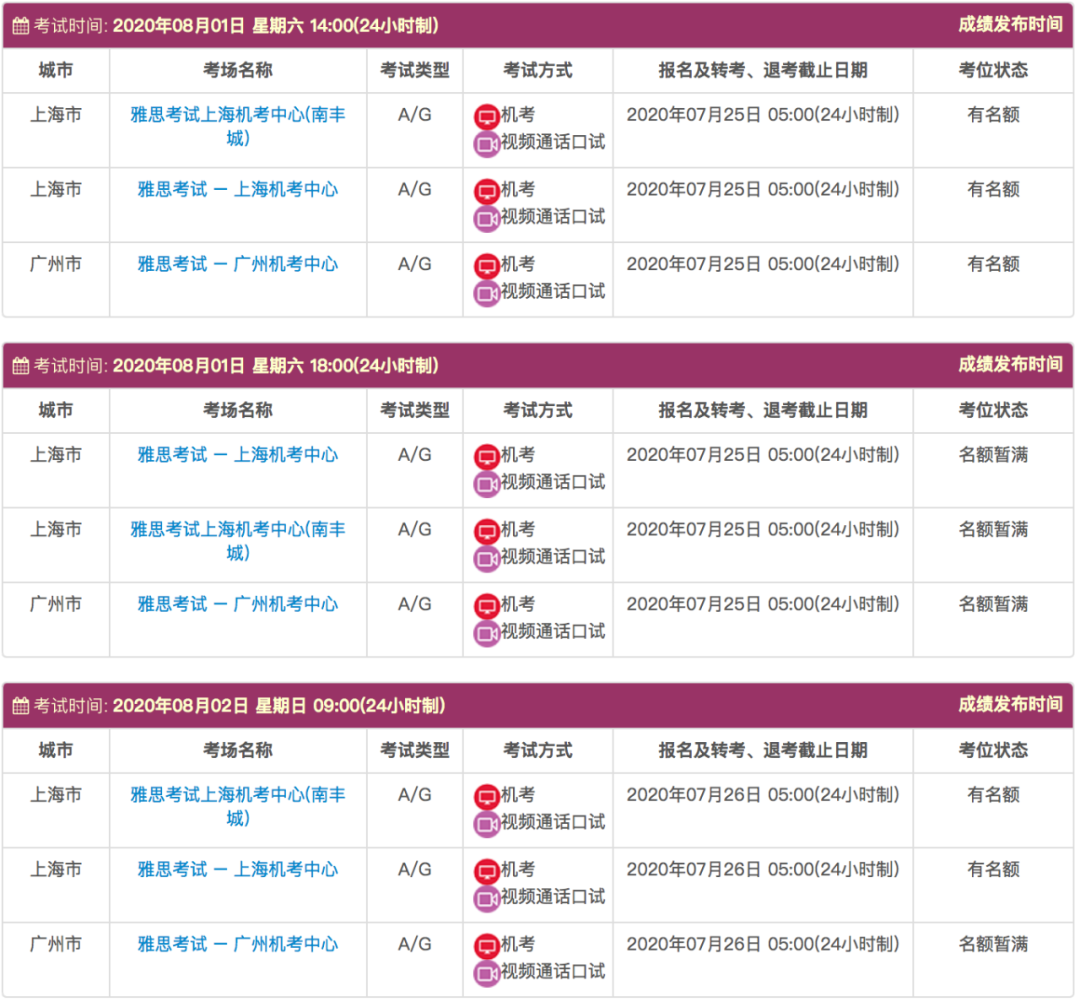The image size is (1080, 1002).
Task: Open 成绩发布时间 for 08月02日 09:00 exam
Action: click(1010, 704)
